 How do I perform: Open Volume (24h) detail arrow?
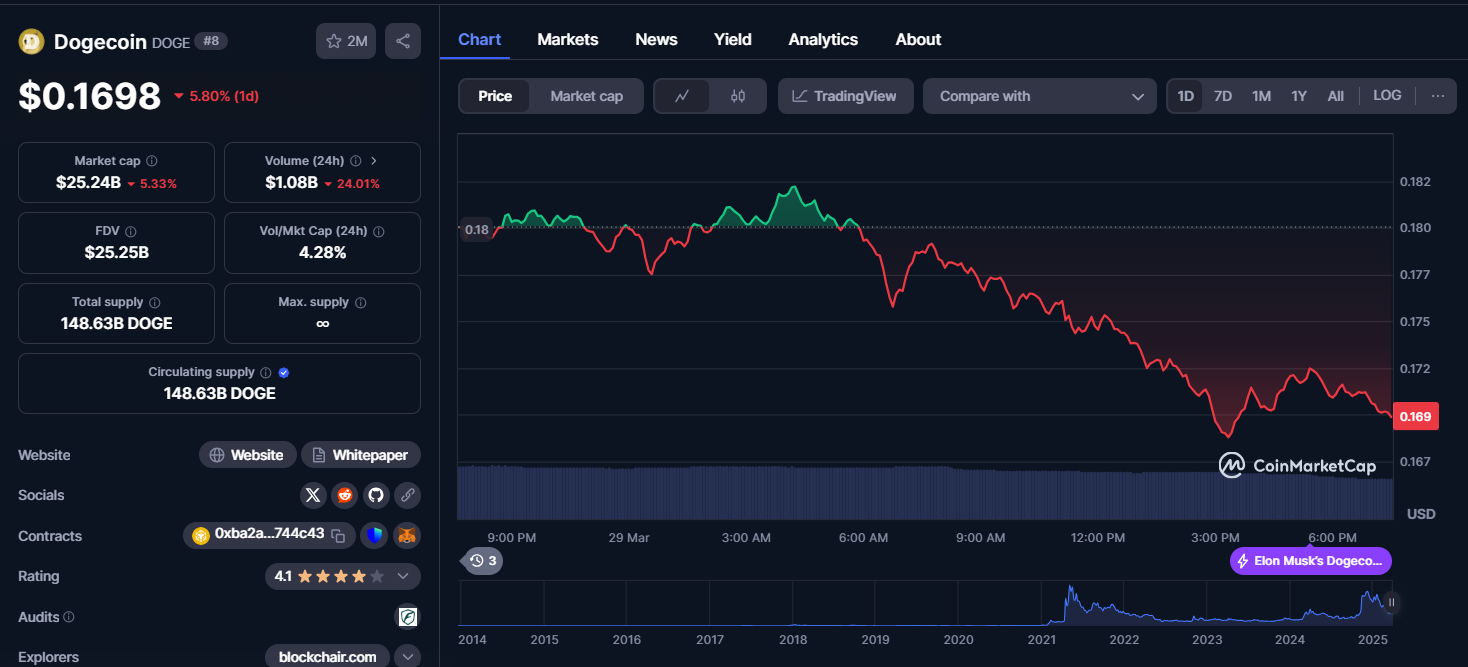(374, 161)
